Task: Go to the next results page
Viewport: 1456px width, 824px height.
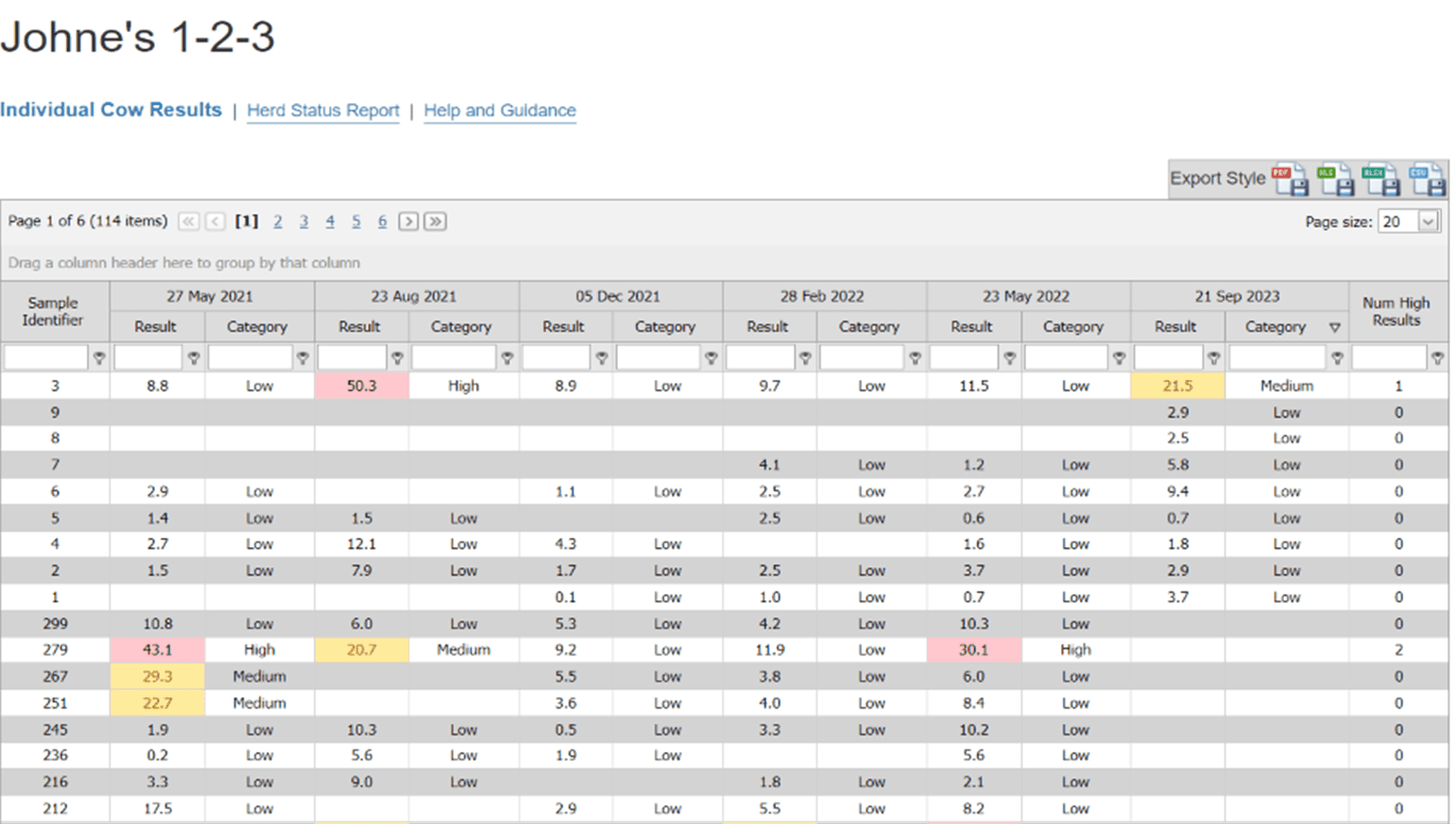Action: pos(408,221)
